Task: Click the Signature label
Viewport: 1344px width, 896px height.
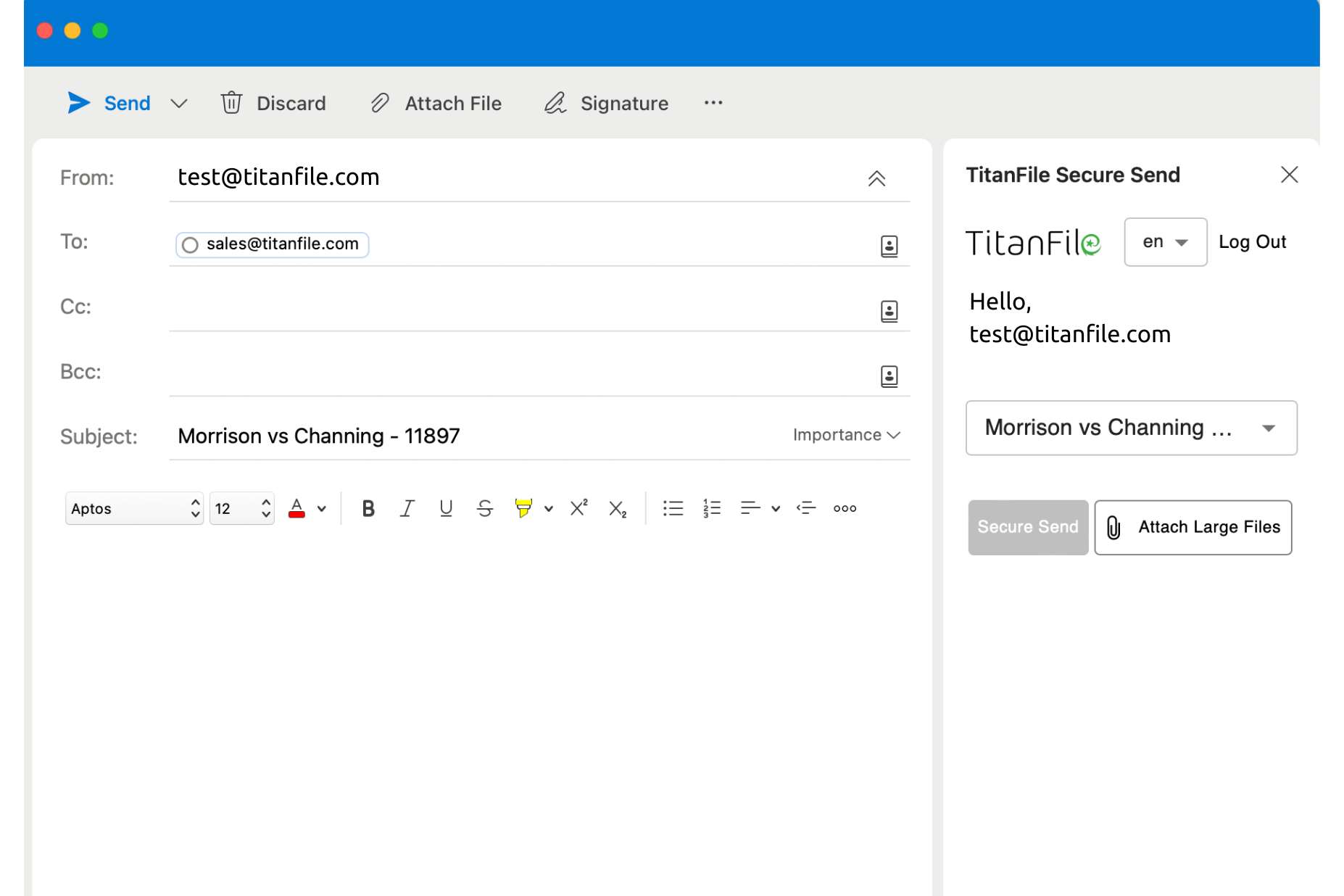Action: coord(624,104)
